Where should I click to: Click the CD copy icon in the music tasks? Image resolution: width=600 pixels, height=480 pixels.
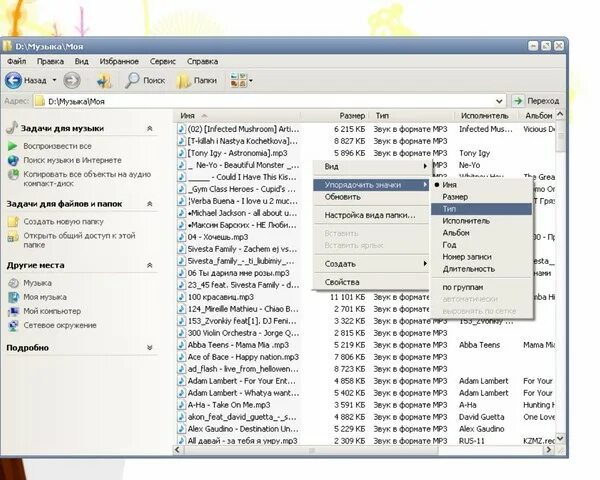coord(13,175)
